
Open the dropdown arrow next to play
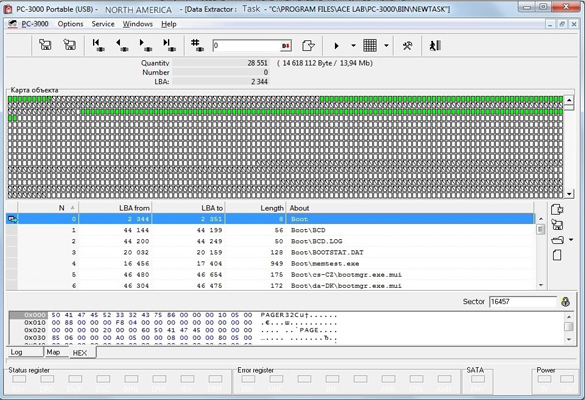pyautogui.click(x=353, y=46)
